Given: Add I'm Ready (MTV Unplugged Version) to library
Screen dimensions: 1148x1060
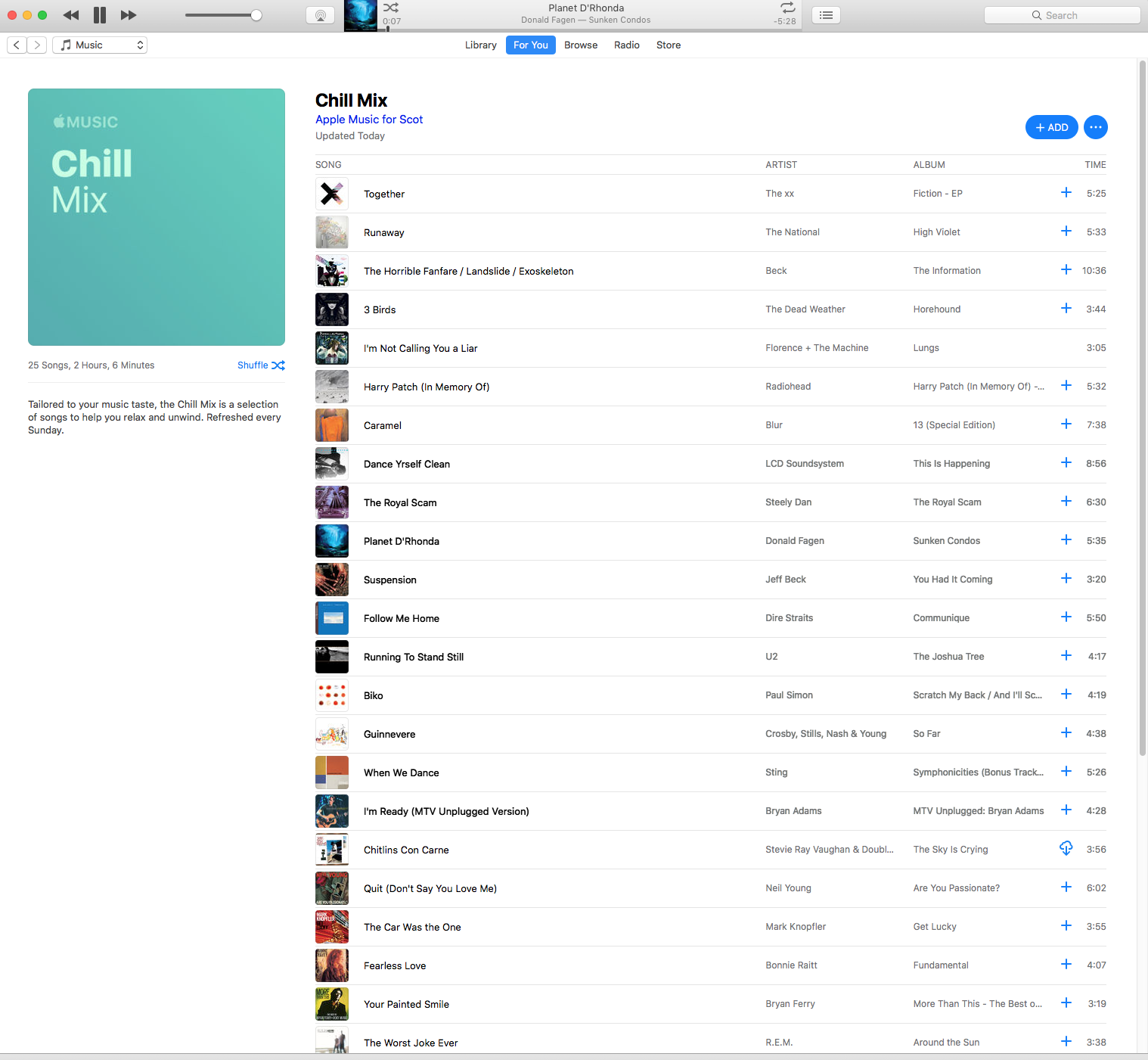Looking at the screenshot, I should pos(1066,810).
